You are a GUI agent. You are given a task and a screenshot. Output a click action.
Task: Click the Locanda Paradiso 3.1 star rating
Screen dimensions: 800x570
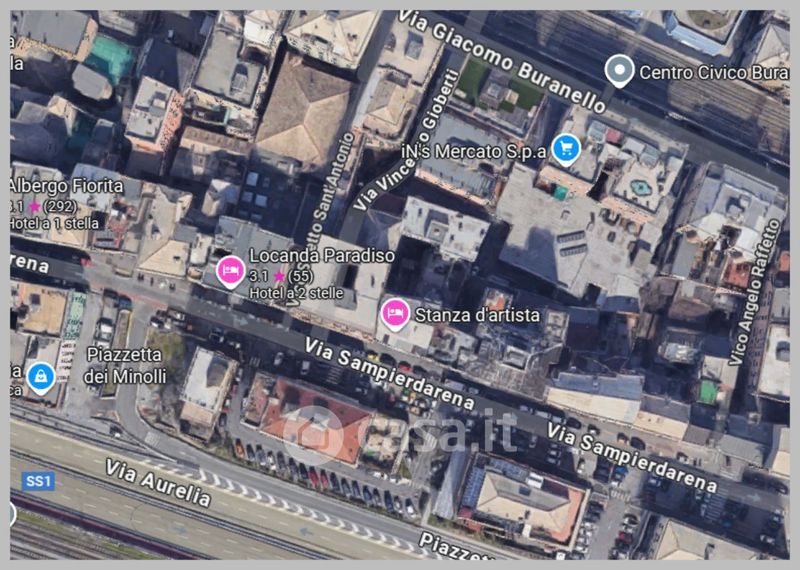(x=281, y=277)
